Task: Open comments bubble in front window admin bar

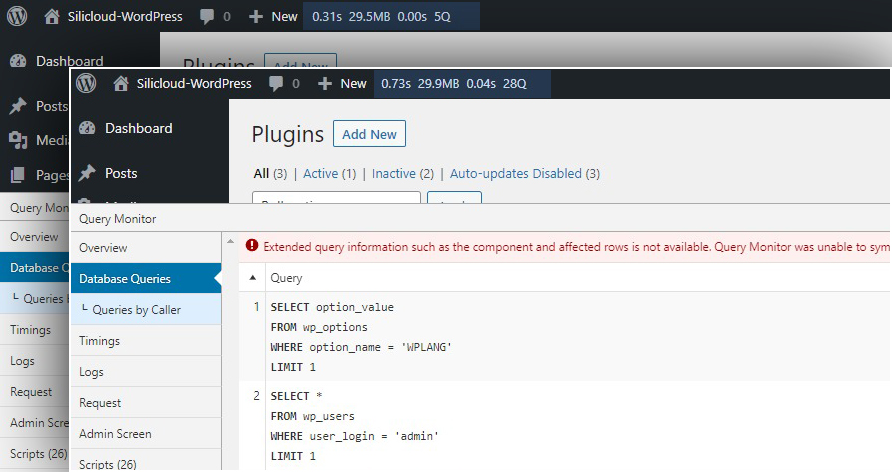Action: [276, 84]
